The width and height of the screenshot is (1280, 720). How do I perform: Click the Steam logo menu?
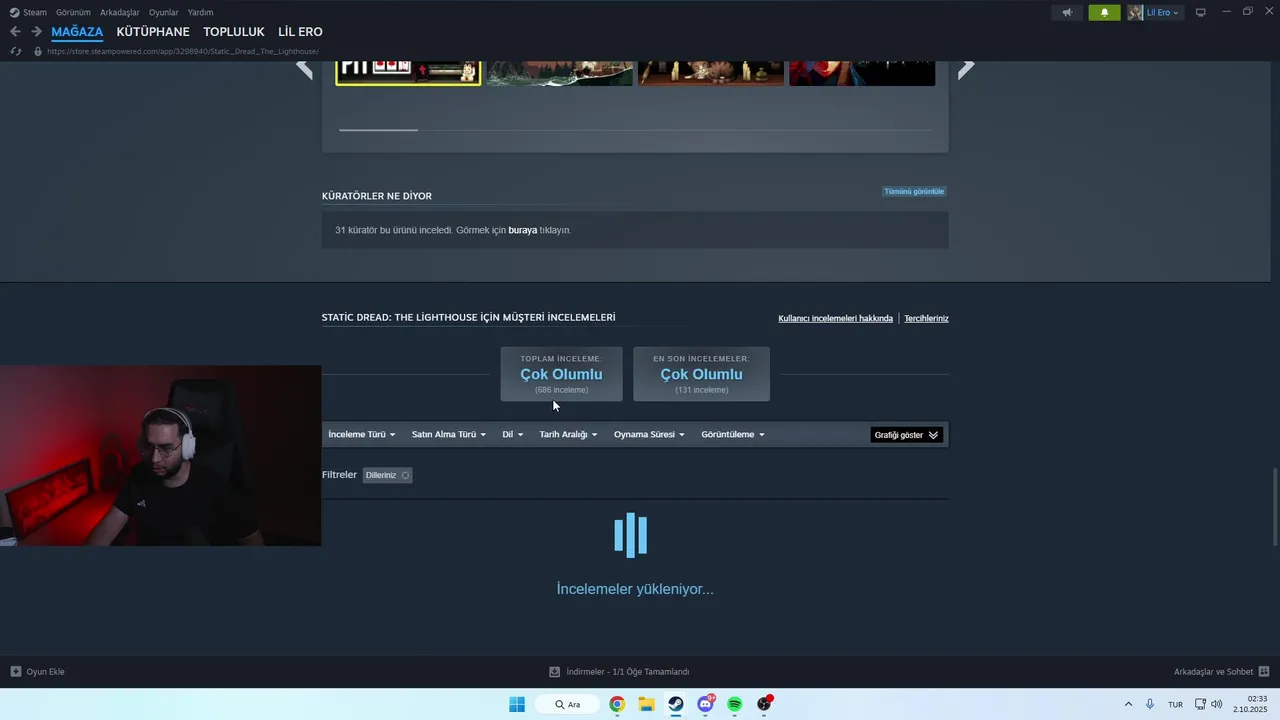(28, 12)
